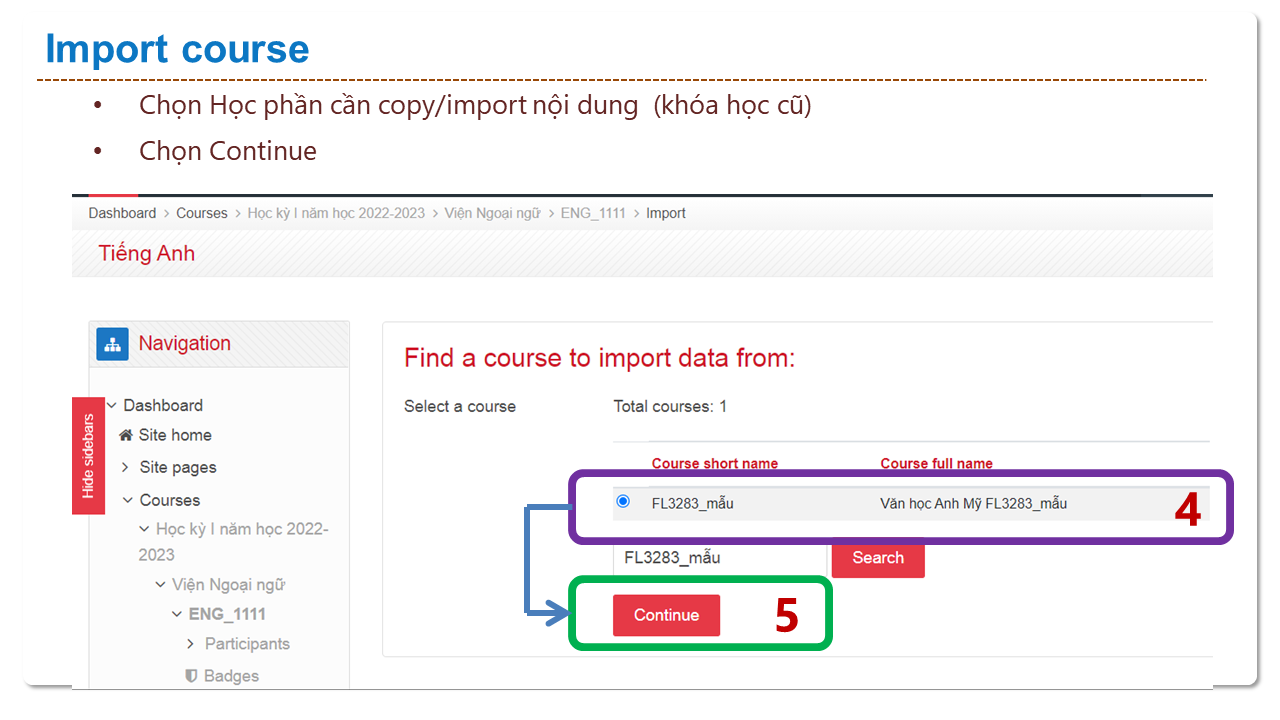
Task: Expand the Participants node arrow
Action: [x=191, y=644]
